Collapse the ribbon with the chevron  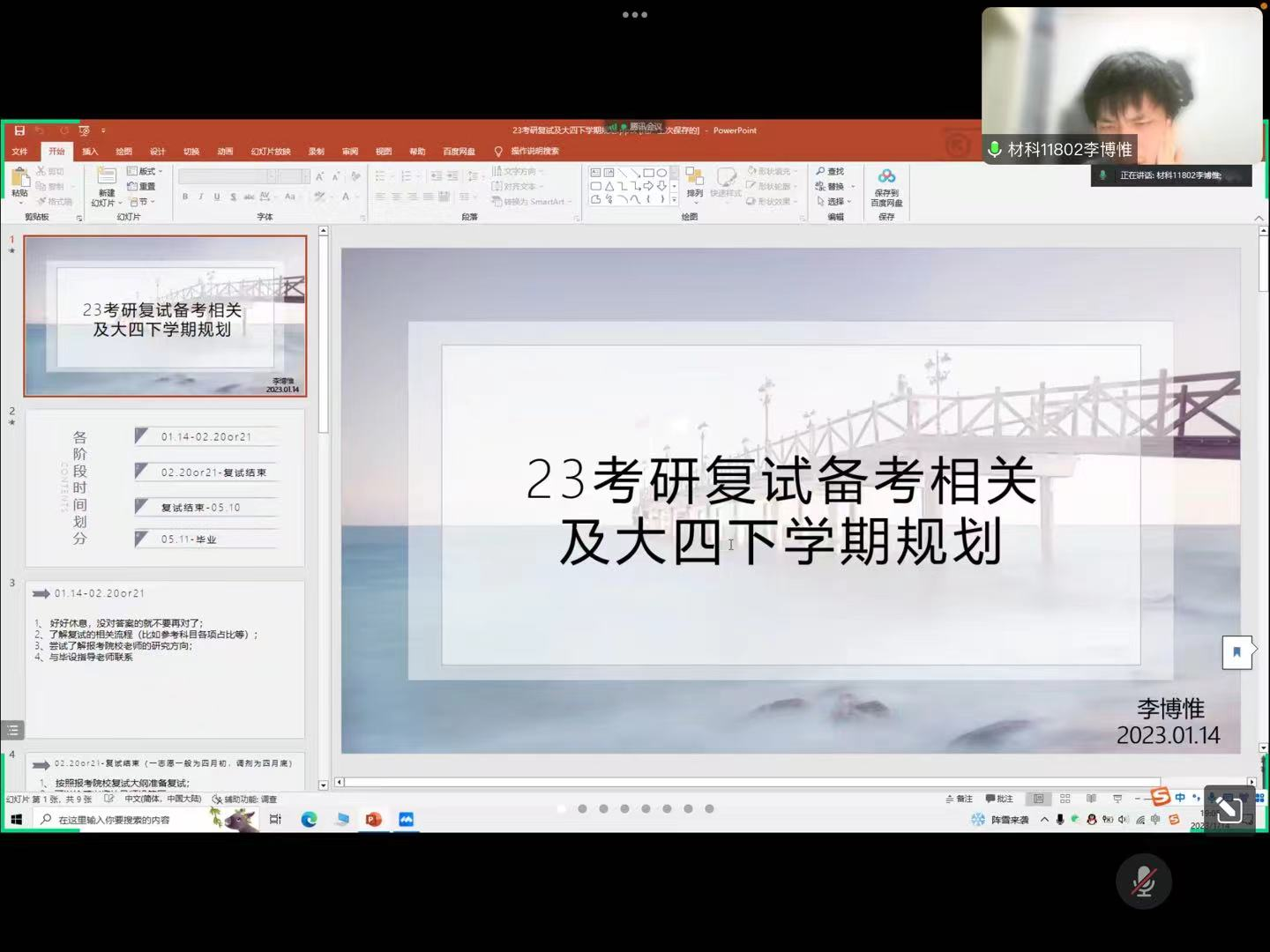coord(1259,218)
